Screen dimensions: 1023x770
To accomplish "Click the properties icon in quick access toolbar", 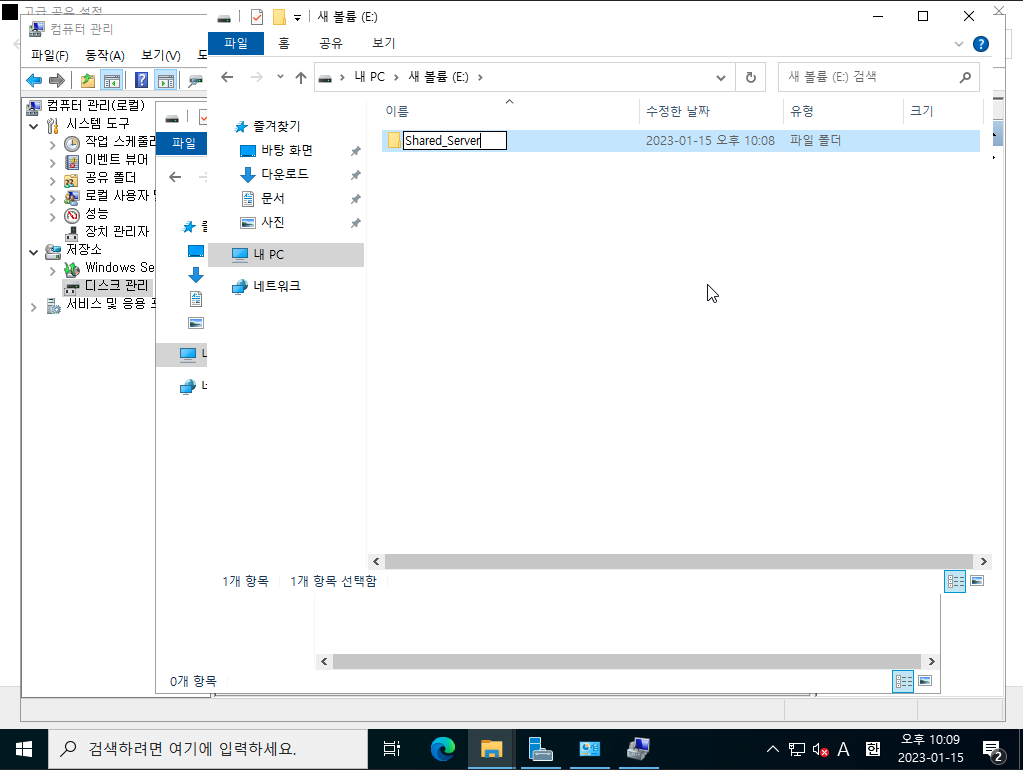I will (256, 17).
